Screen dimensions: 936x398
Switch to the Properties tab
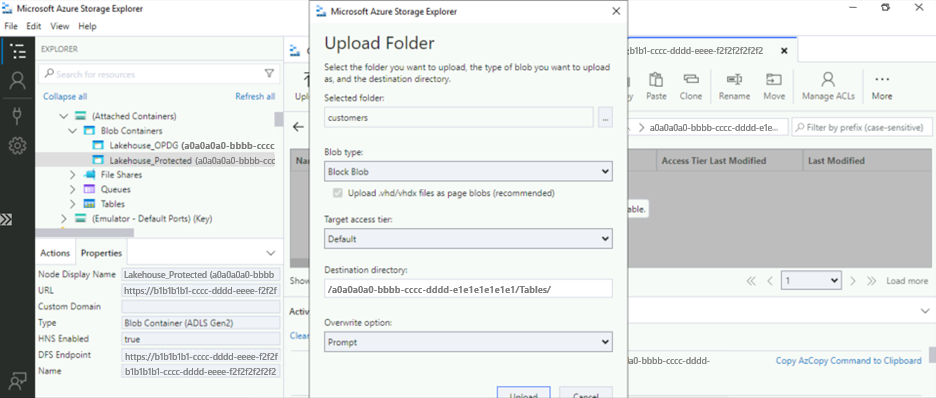(101, 253)
